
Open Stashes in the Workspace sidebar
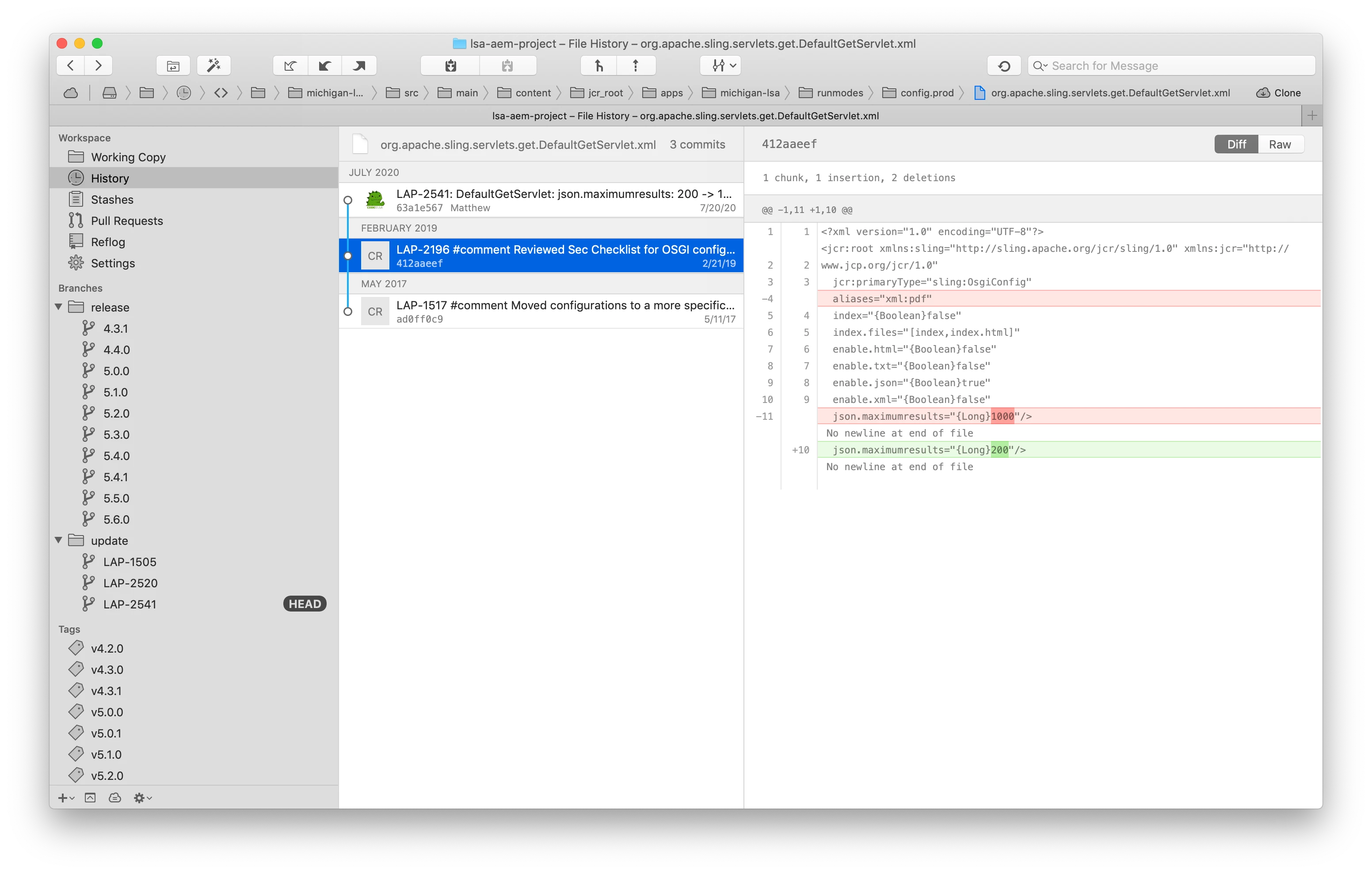(112, 199)
